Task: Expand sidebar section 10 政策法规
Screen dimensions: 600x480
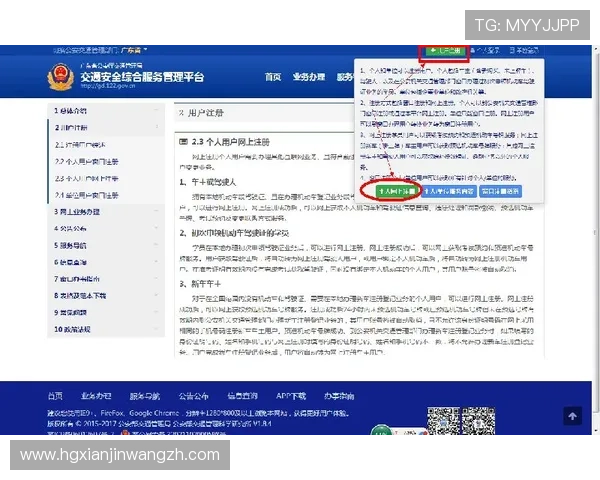Action: point(106,329)
